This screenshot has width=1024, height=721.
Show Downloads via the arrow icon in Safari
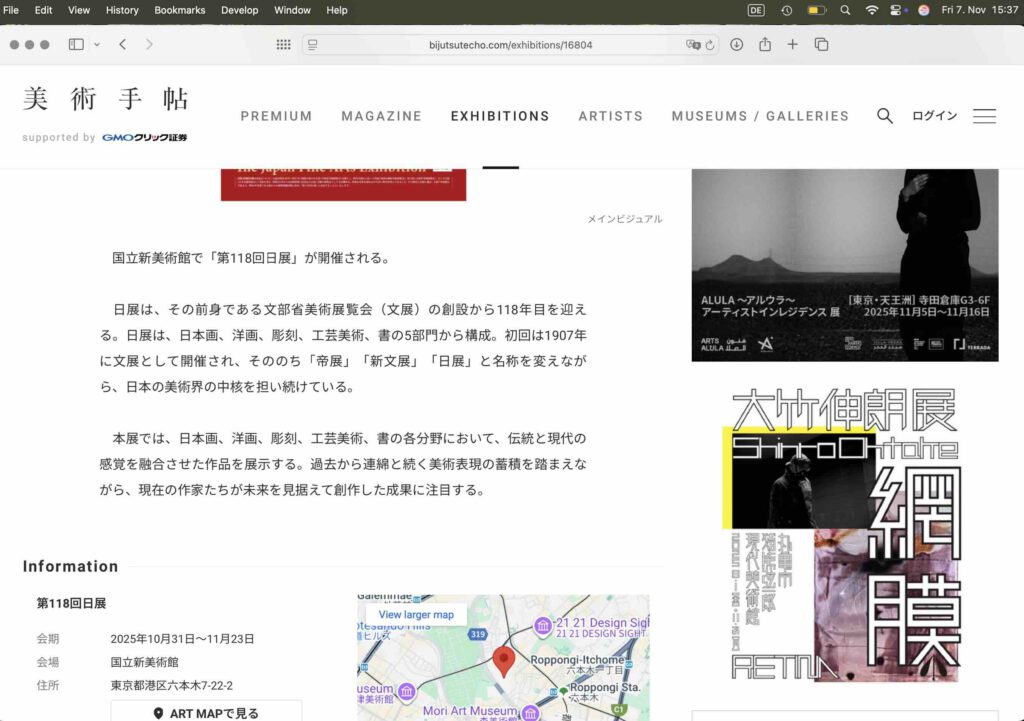pos(738,44)
